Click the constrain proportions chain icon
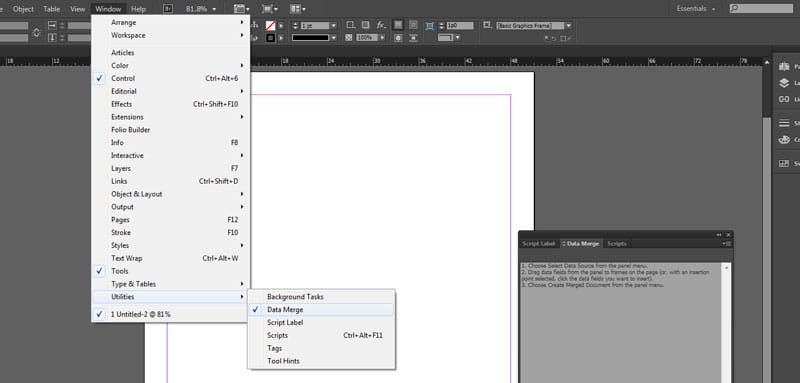 click(x=36, y=32)
